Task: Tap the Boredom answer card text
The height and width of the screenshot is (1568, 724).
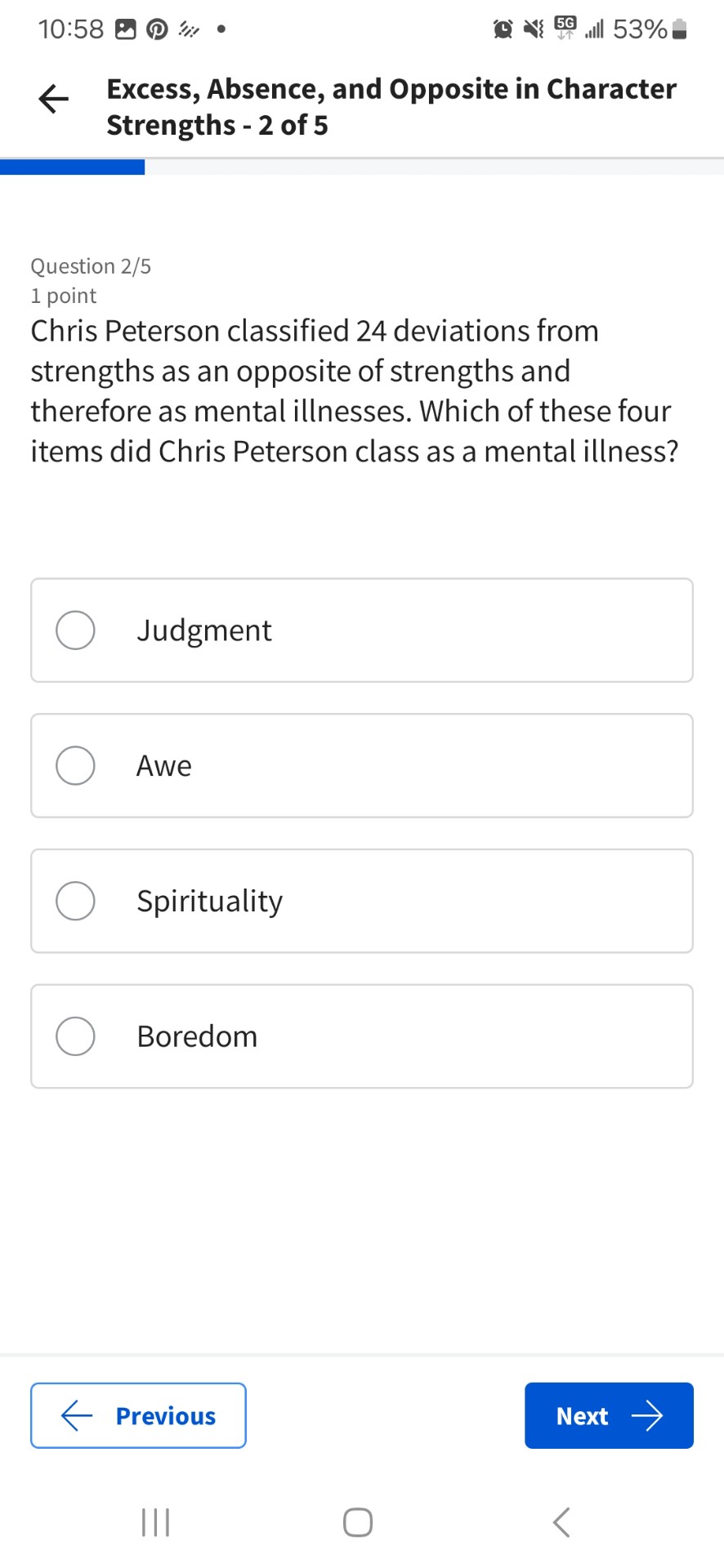Action: point(197,1036)
